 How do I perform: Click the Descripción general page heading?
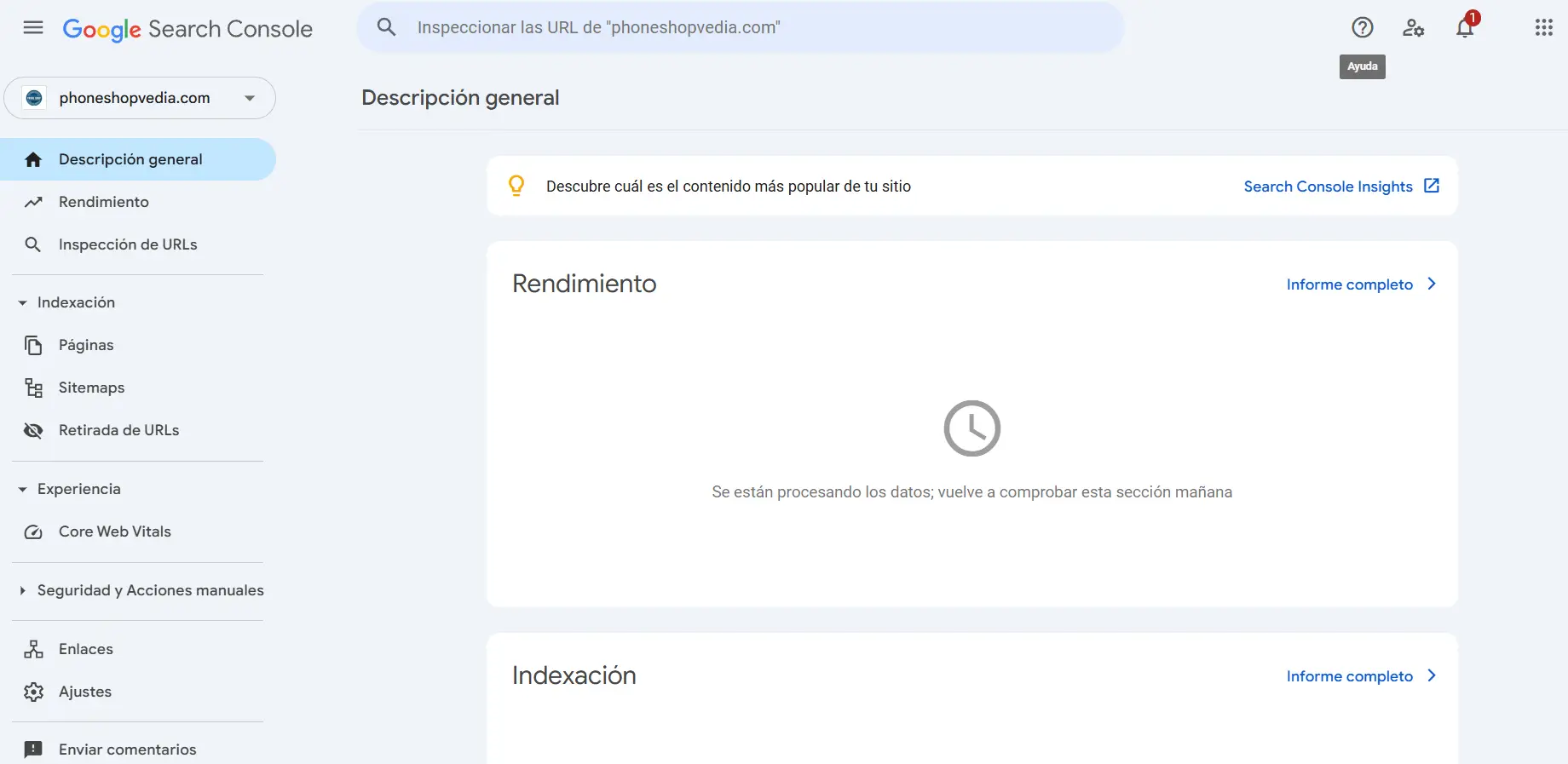[460, 98]
